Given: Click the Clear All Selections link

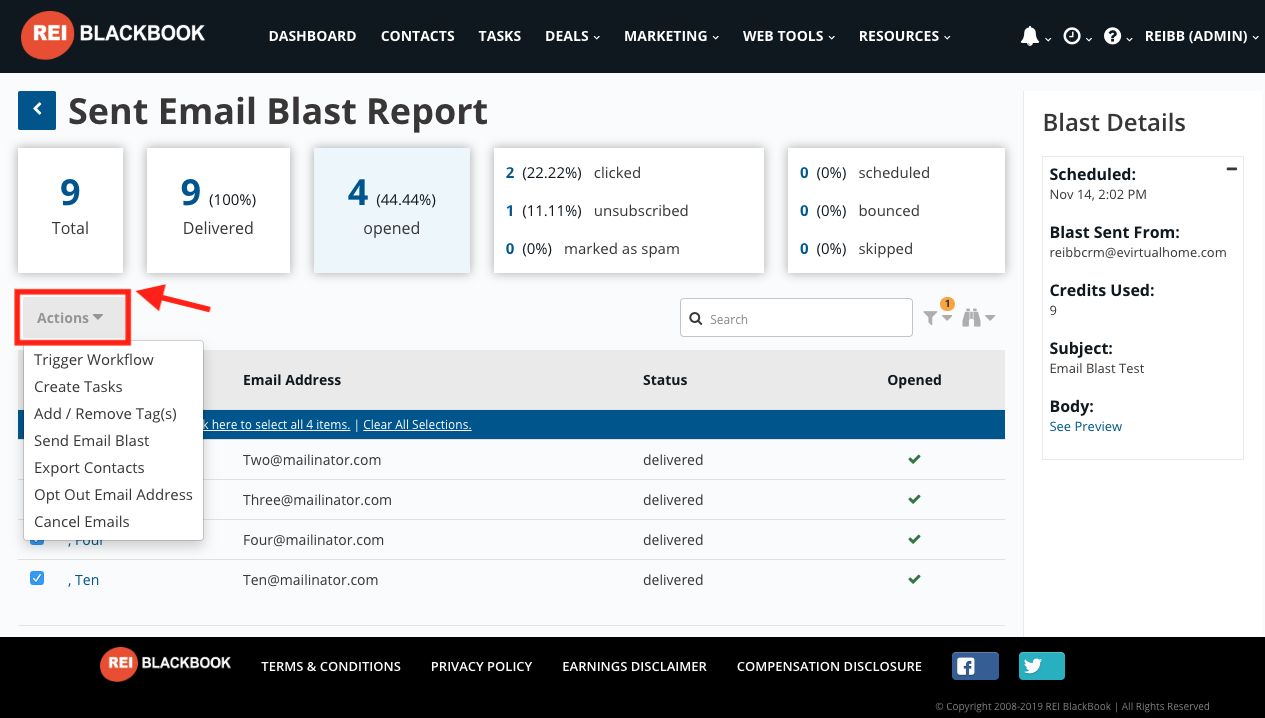Looking at the screenshot, I should [417, 425].
